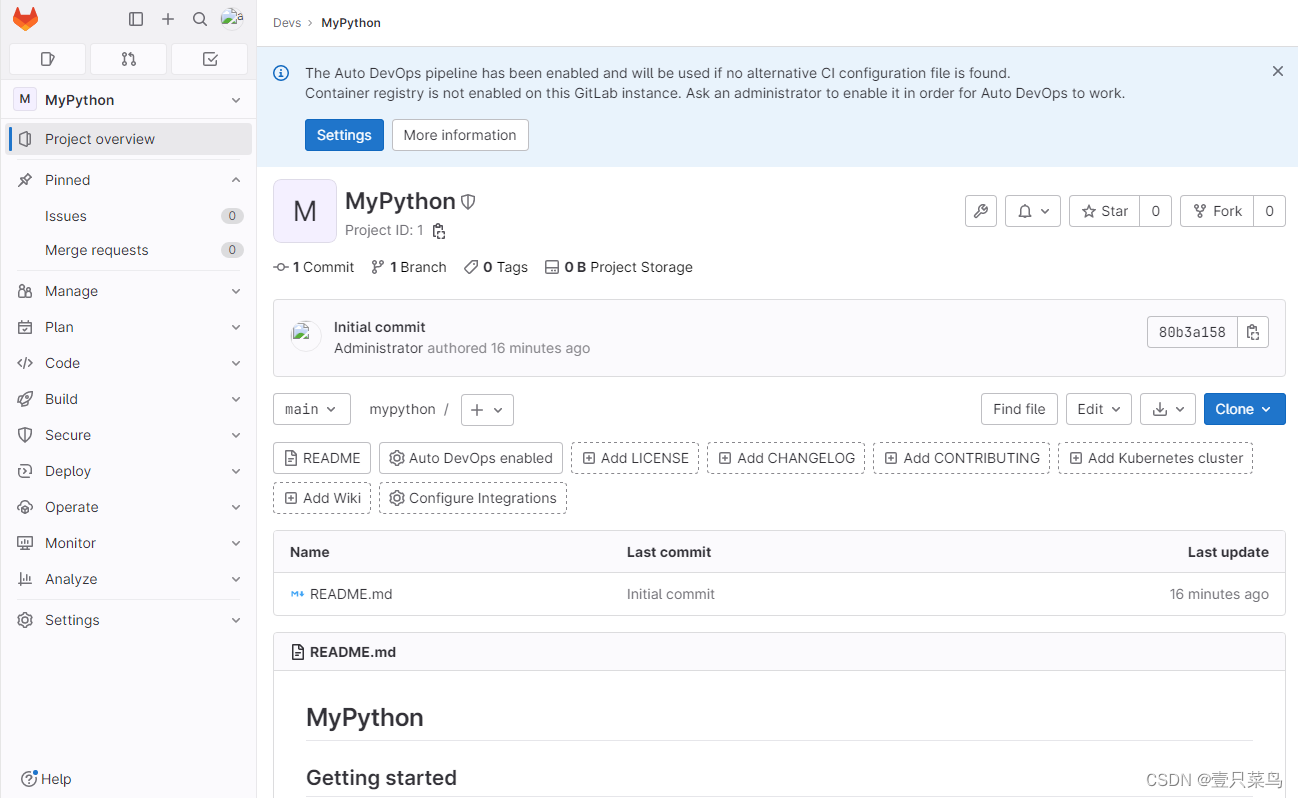Image resolution: width=1298 pixels, height=798 pixels.
Task: Open the to-do list shortcut icon
Action: 209,59
